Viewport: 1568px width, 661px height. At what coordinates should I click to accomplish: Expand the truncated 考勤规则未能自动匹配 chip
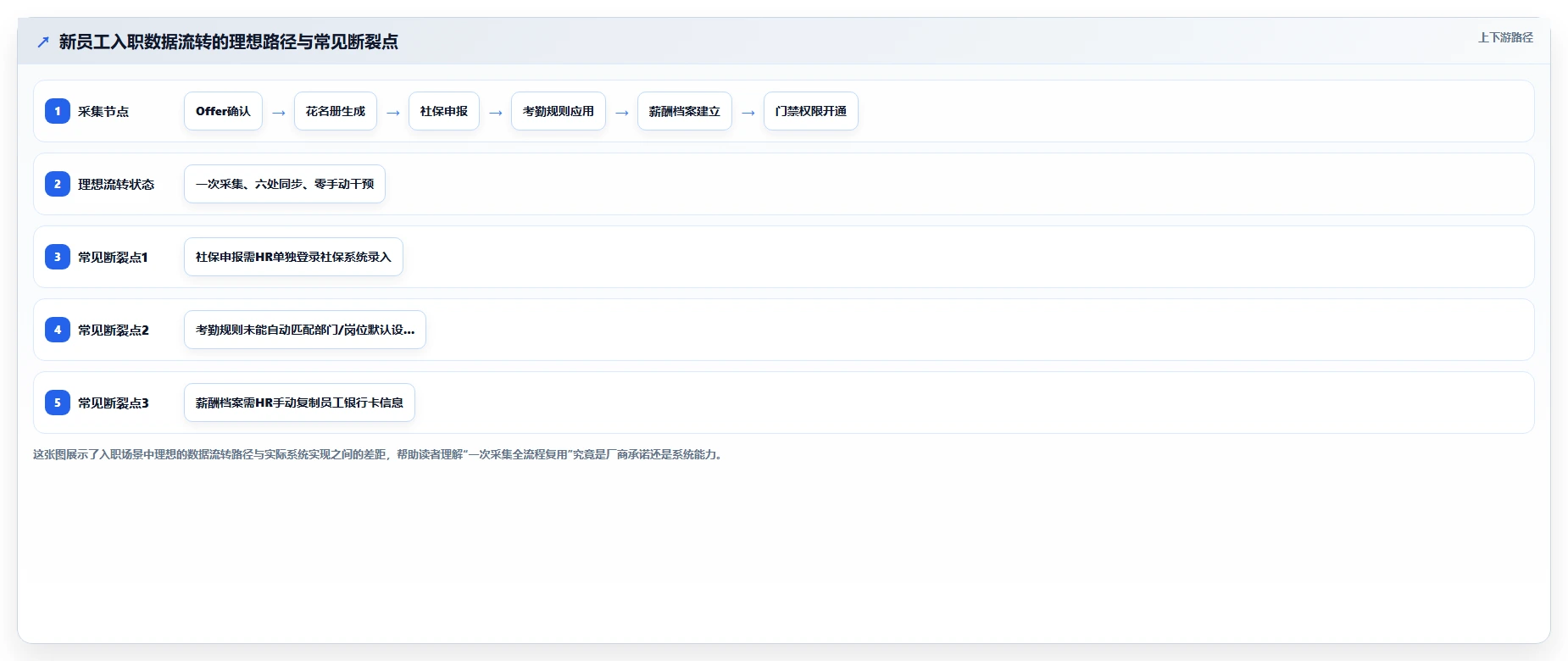[x=305, y=330]
